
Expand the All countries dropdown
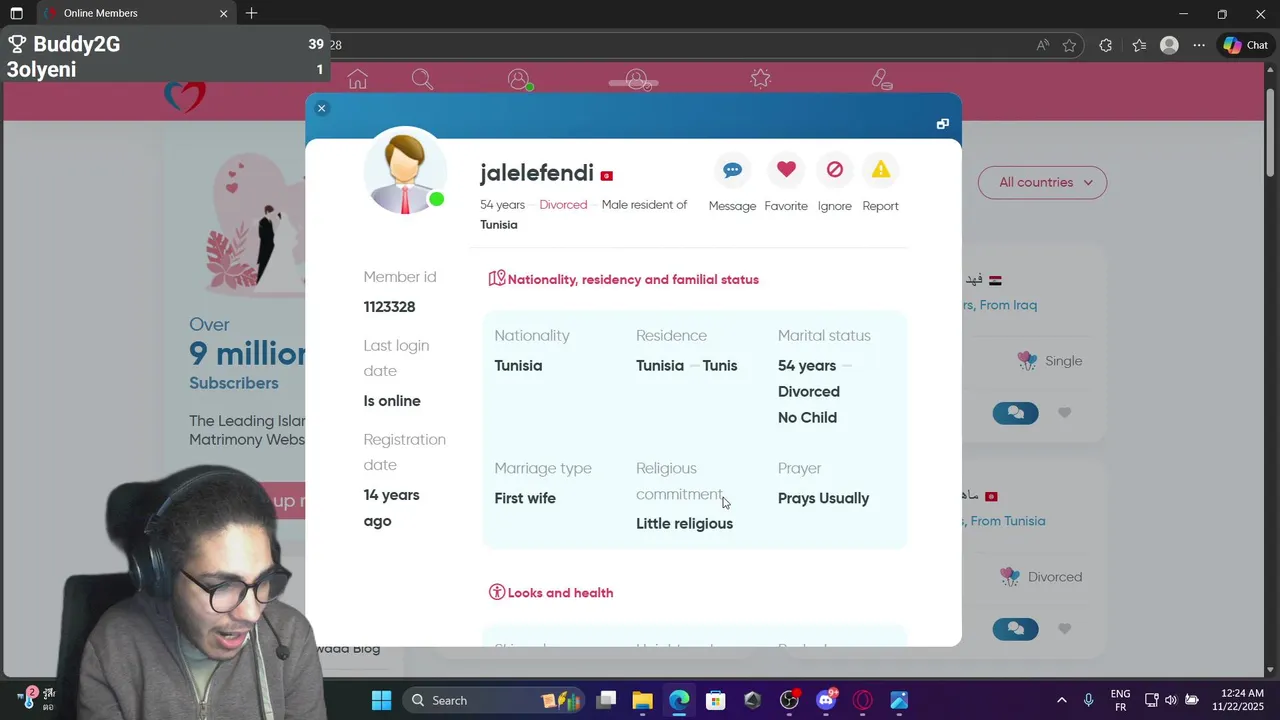point(1042,182)
